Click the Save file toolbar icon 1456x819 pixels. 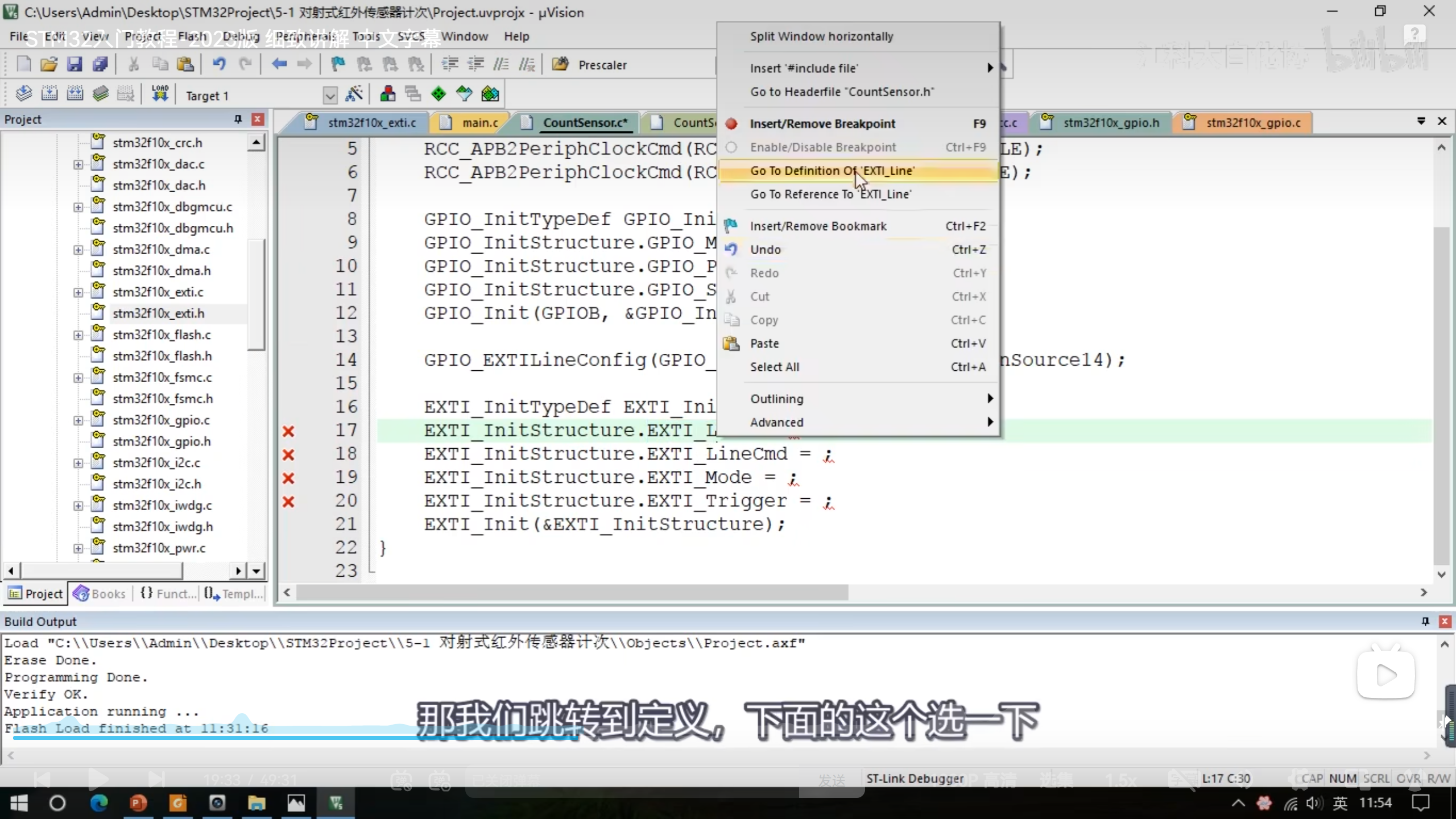point(75,64)
